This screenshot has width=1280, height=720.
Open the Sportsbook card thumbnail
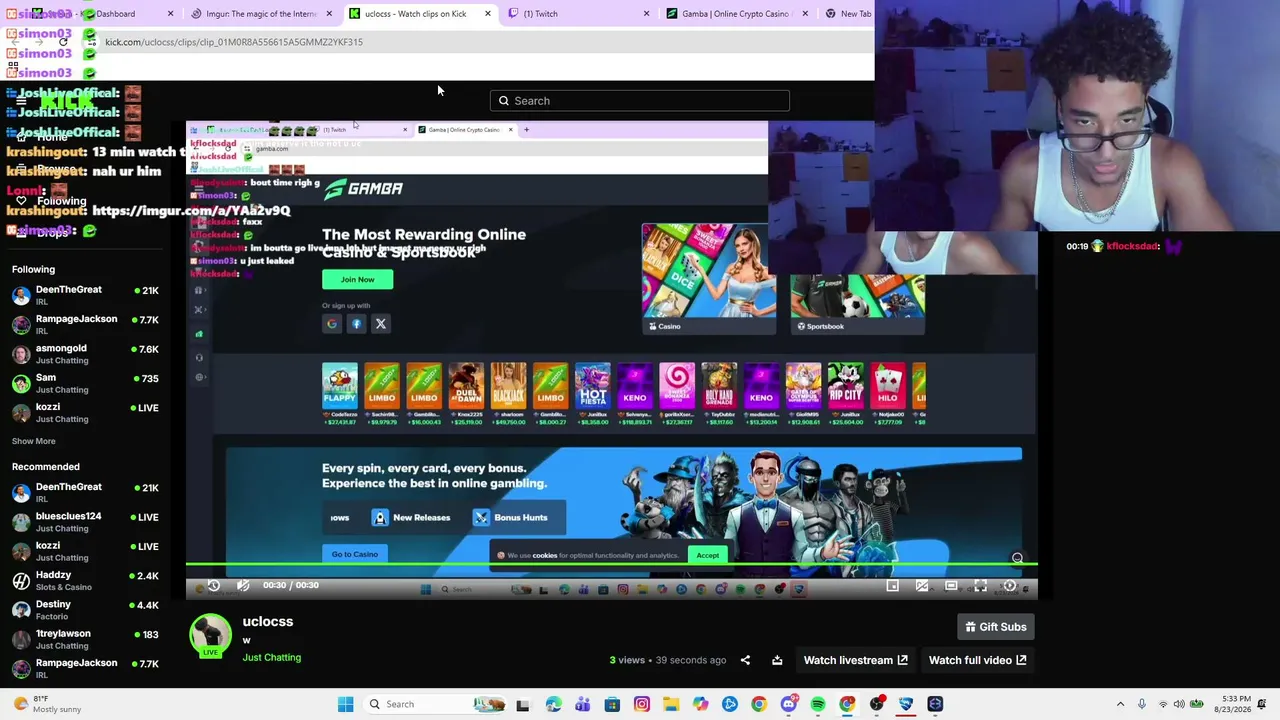click(x=858, y=279)
